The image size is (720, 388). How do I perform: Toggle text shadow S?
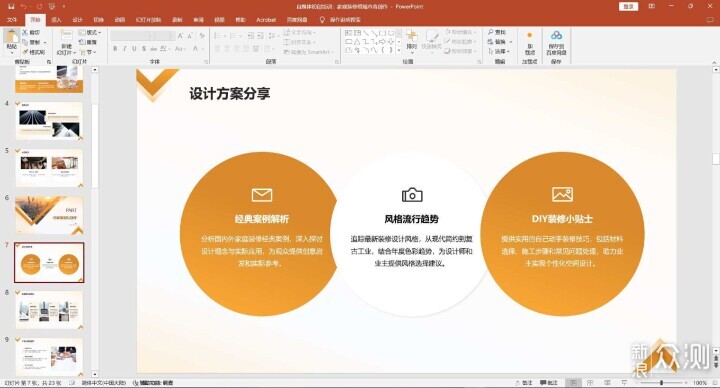[144, 49]
